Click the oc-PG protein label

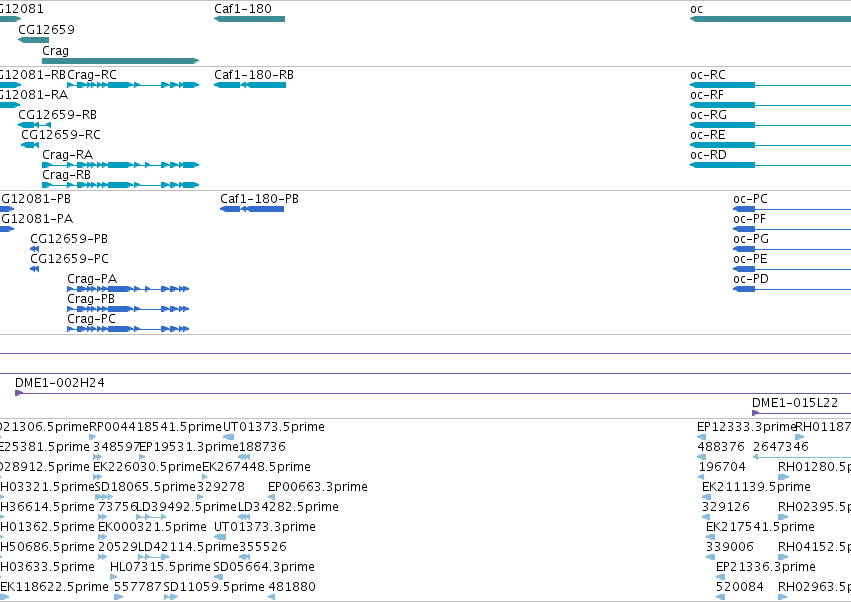coord(751,239)
